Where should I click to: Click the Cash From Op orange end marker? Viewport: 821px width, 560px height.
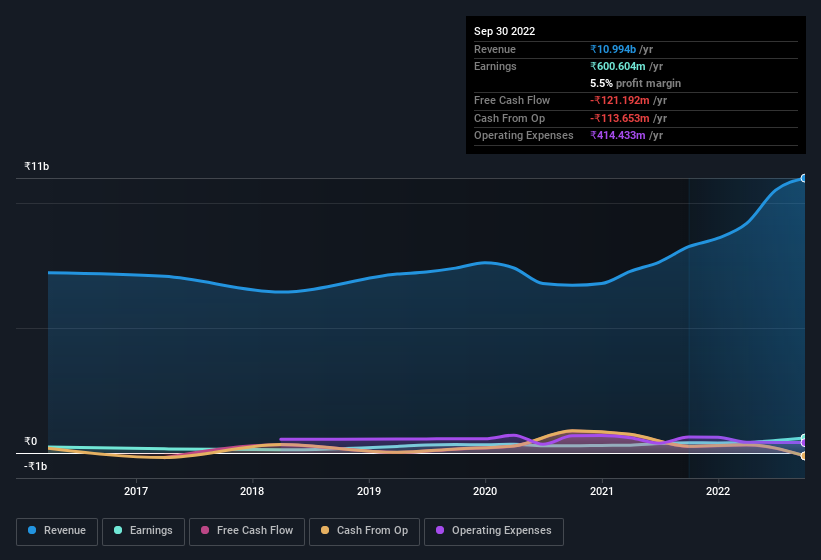coord(804,456)
